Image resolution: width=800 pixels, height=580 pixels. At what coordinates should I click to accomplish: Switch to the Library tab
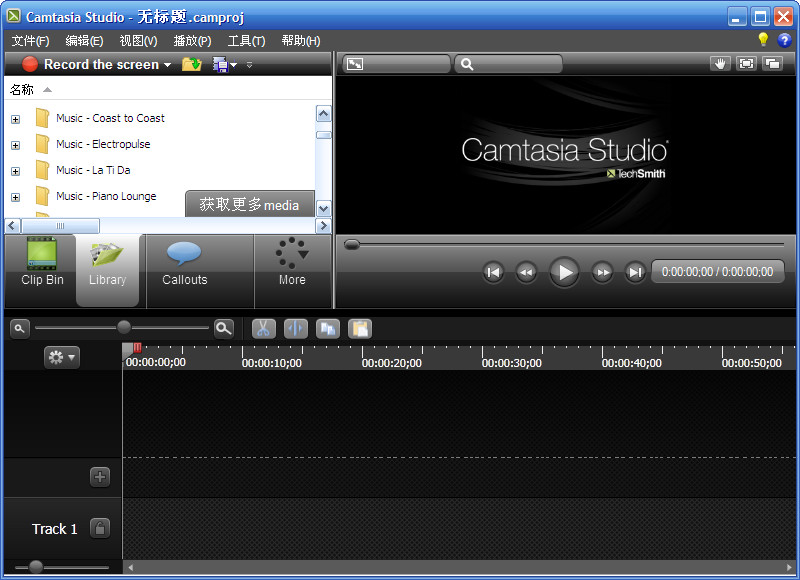107,270
